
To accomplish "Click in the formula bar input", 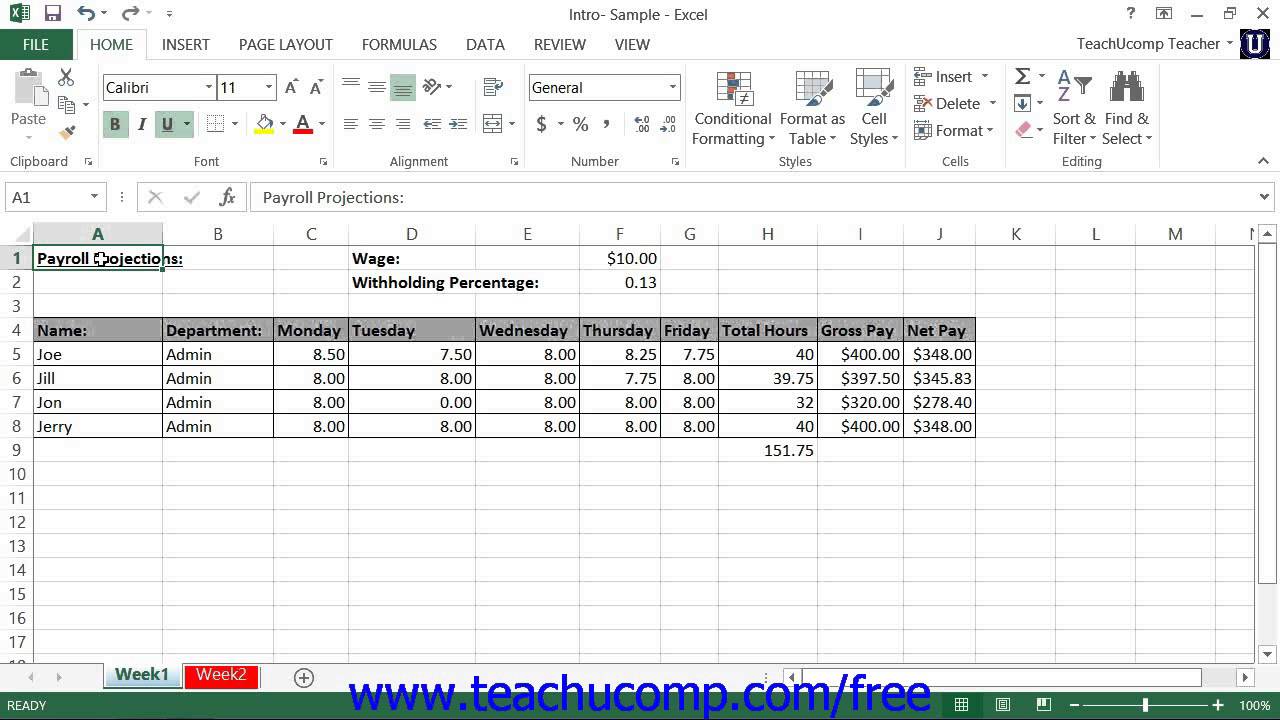I will coord(750,197).
